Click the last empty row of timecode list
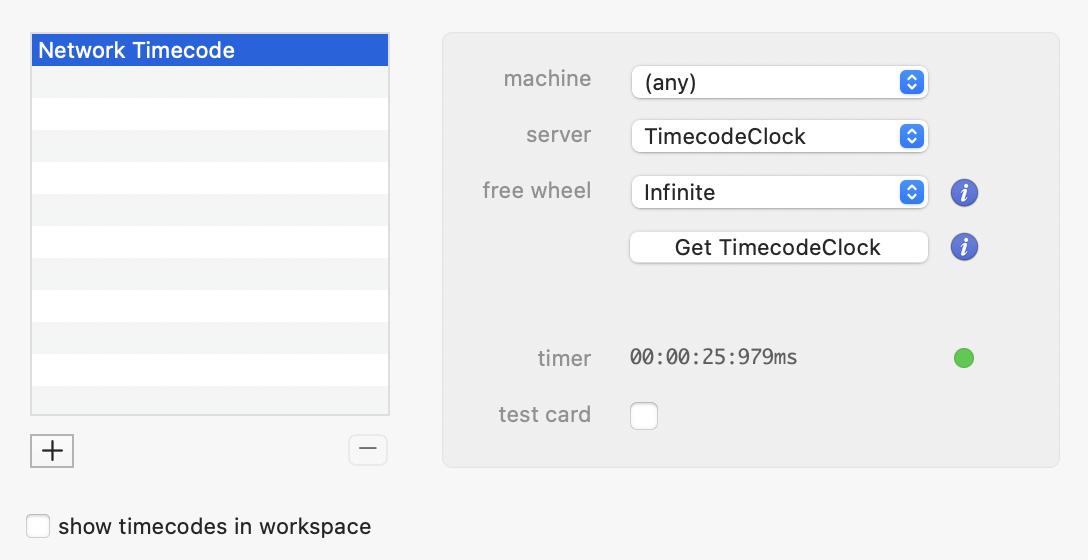This screenshot has height=560, width=1088. pyautogui.click(x=210, y=401)
